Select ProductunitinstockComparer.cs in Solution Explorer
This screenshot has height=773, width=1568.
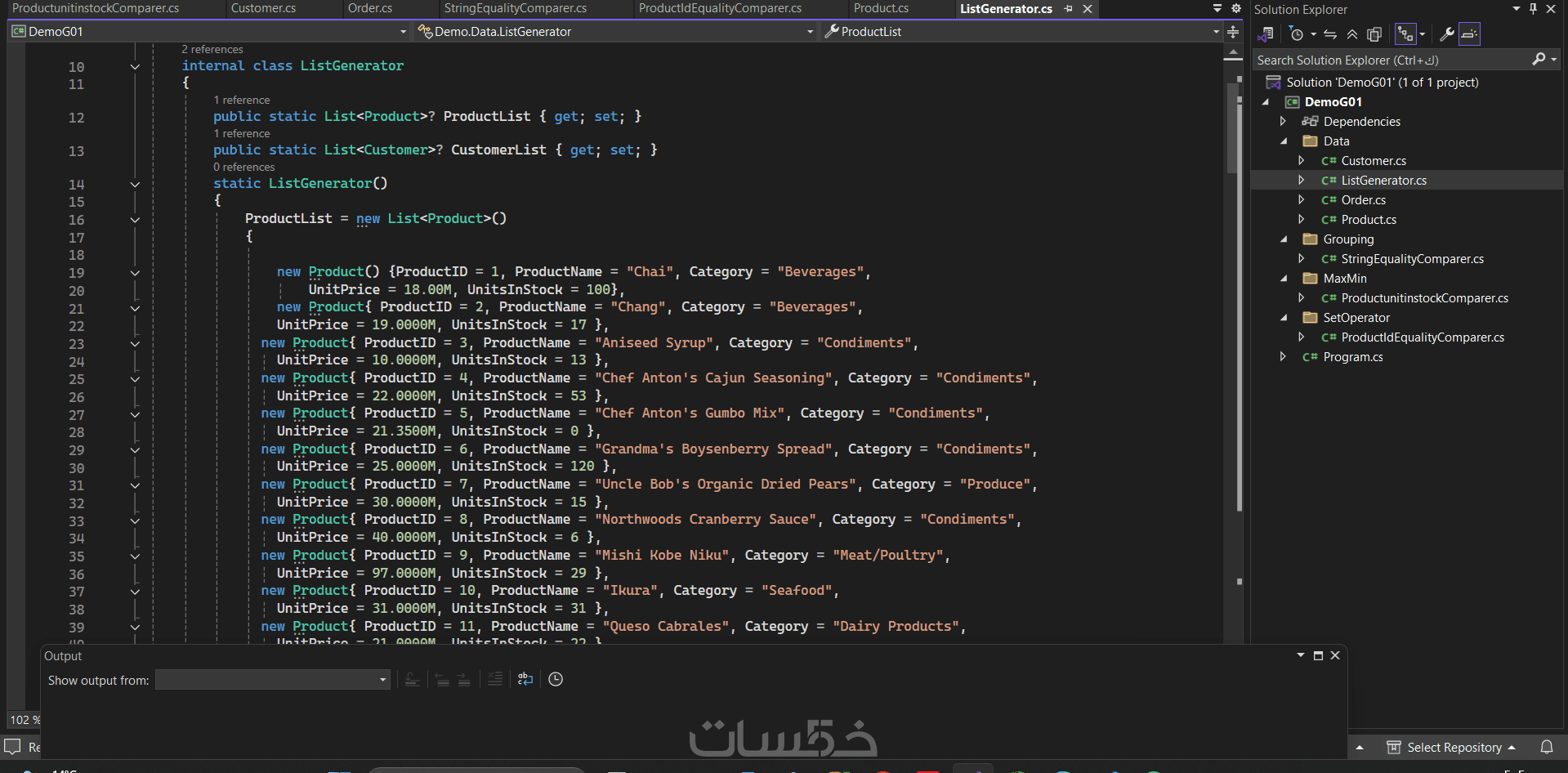[x=1424, y=298]
